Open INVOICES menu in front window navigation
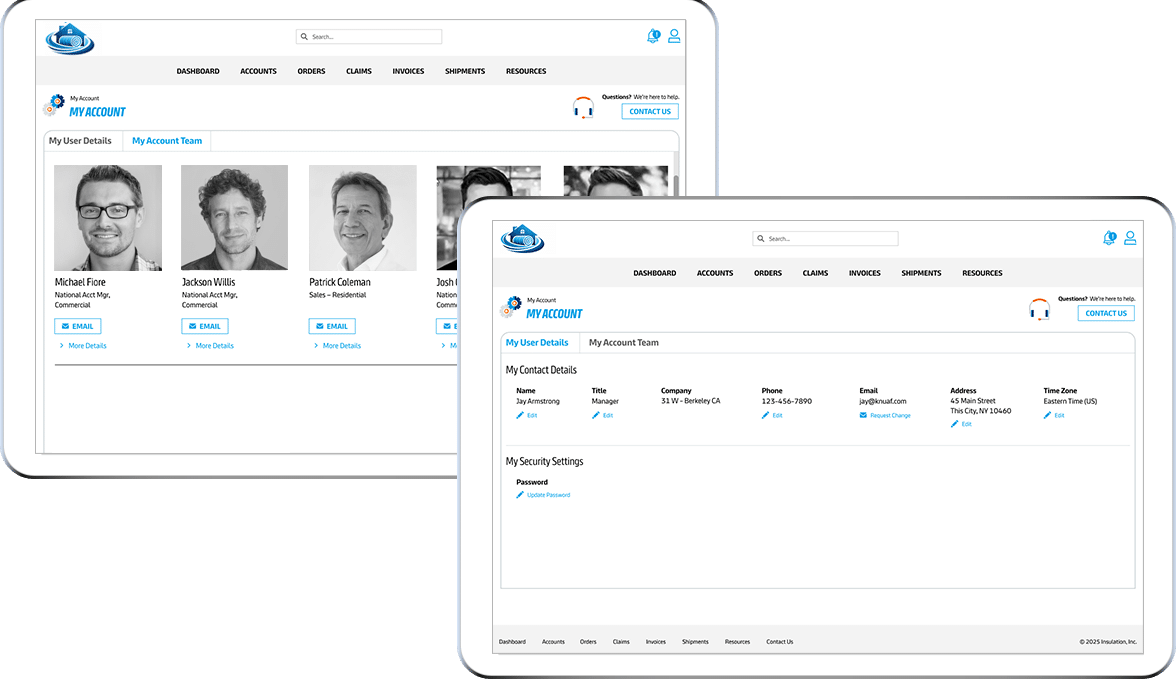Screen dimensions: 1176x679 [864, 273]
